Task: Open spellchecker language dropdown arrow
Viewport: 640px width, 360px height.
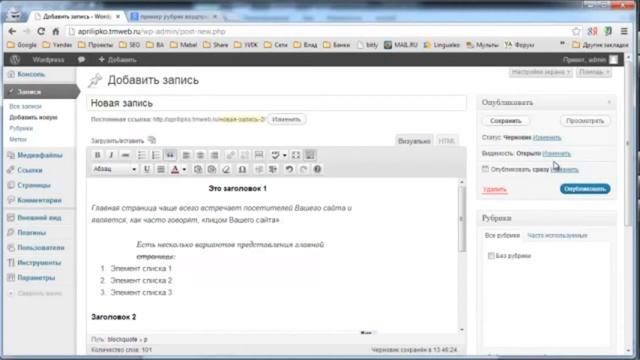Action: pyautogui.click(x=284, y=155)
